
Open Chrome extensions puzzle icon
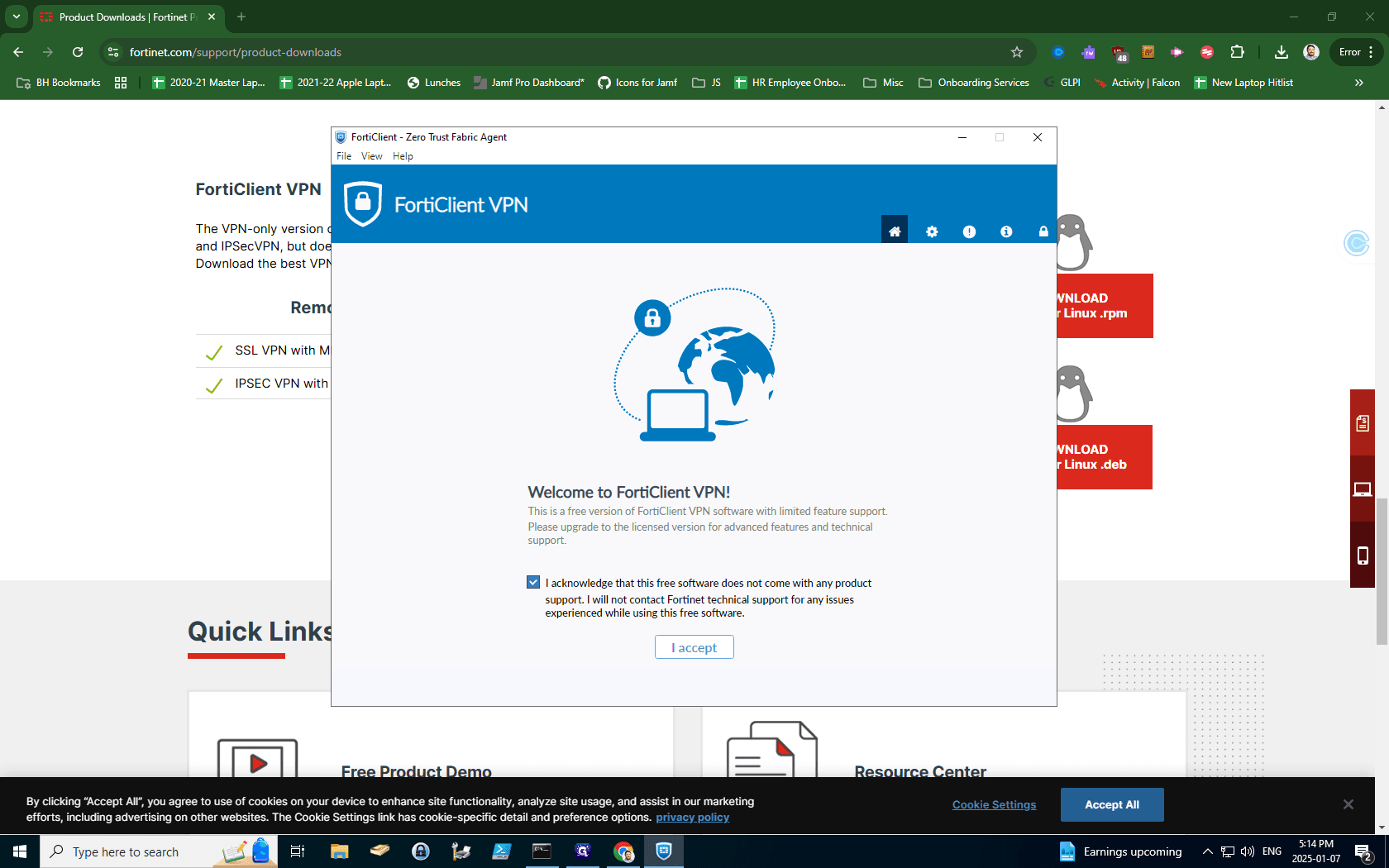pyautogui.click(x=1237, y=52)
